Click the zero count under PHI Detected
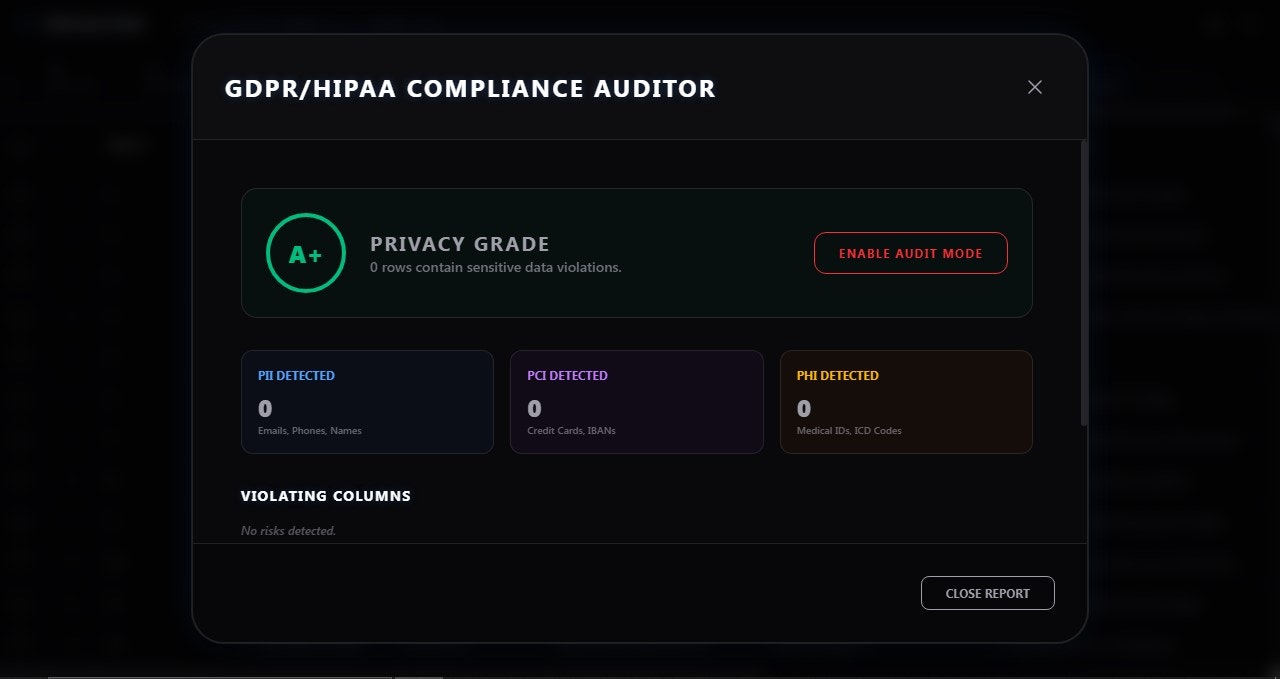This screenshot has height=679, width=1280. pos(803,408)
